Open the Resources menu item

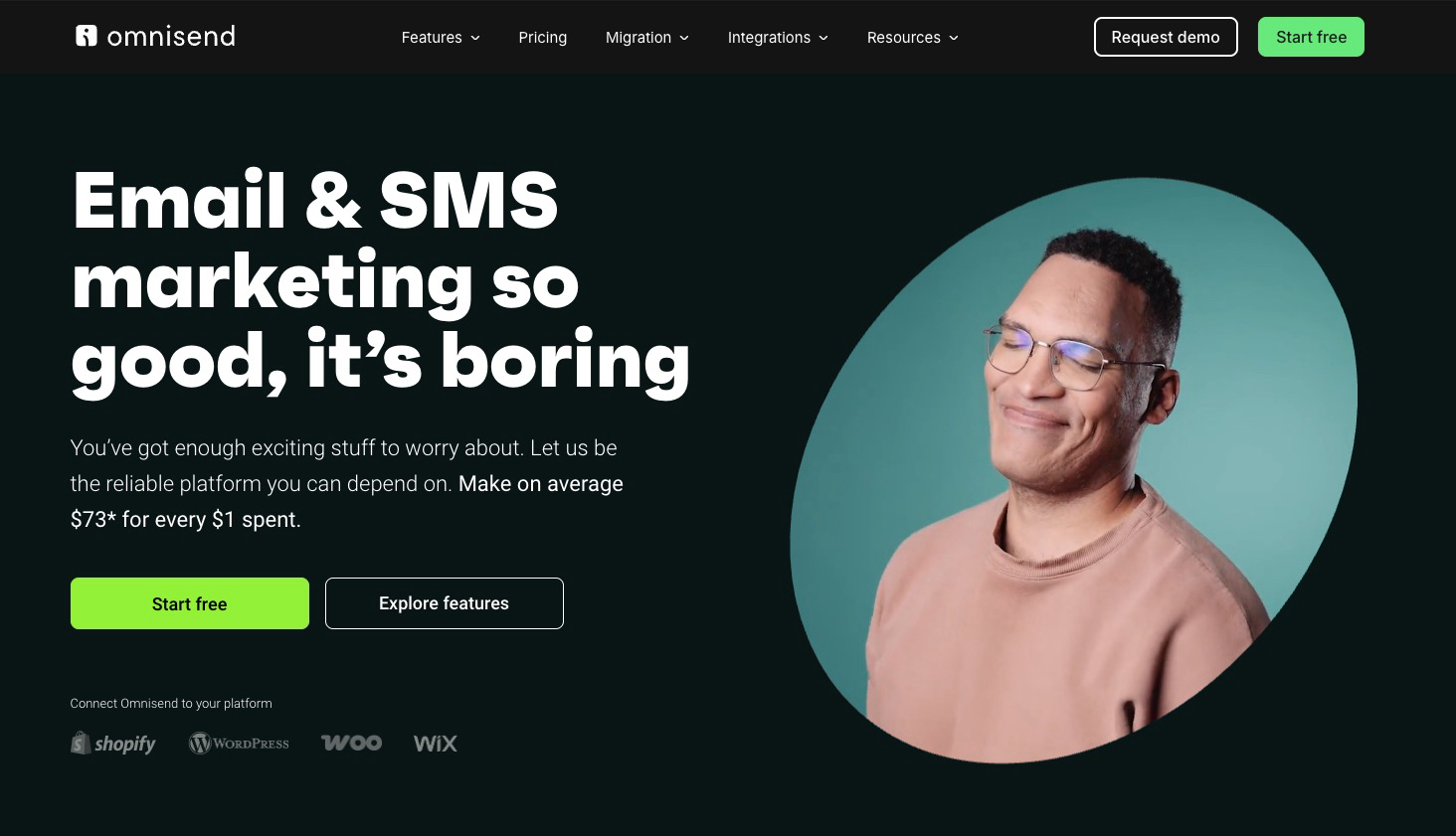tap(904, 37)
